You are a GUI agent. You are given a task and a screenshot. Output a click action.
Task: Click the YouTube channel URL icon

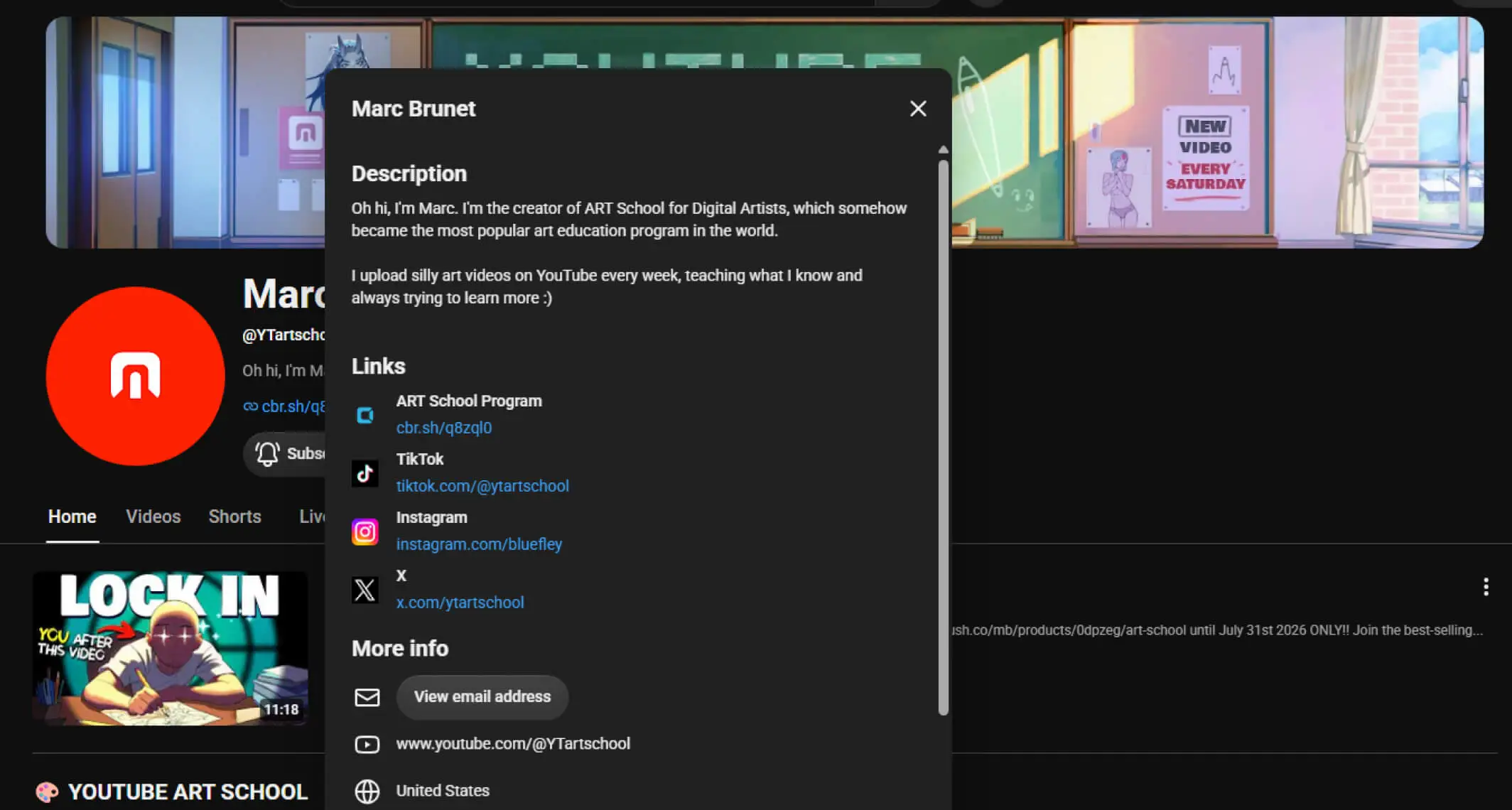click(x=367, y=744)
